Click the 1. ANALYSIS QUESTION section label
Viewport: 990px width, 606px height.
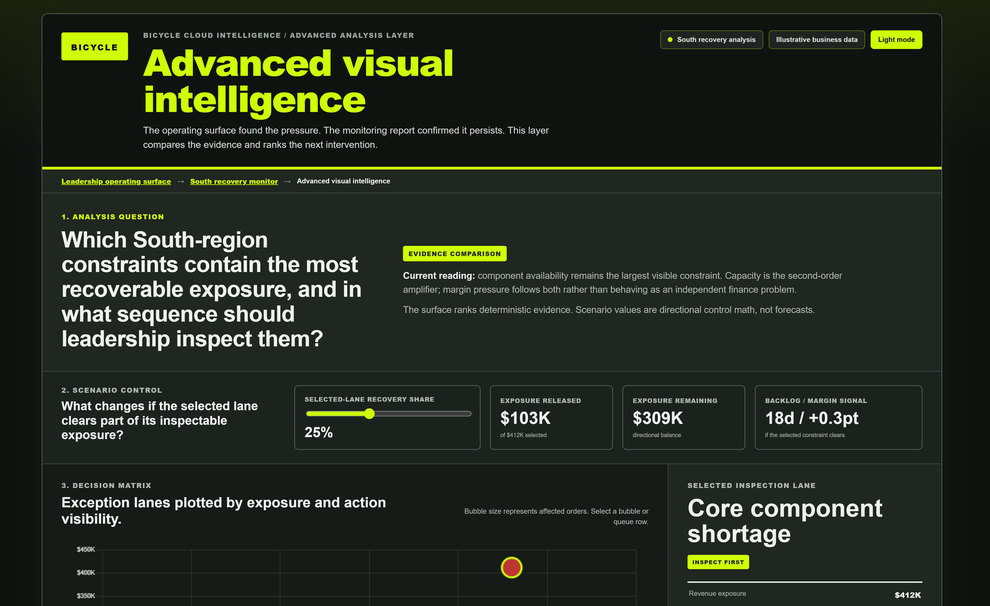[112, 217]
